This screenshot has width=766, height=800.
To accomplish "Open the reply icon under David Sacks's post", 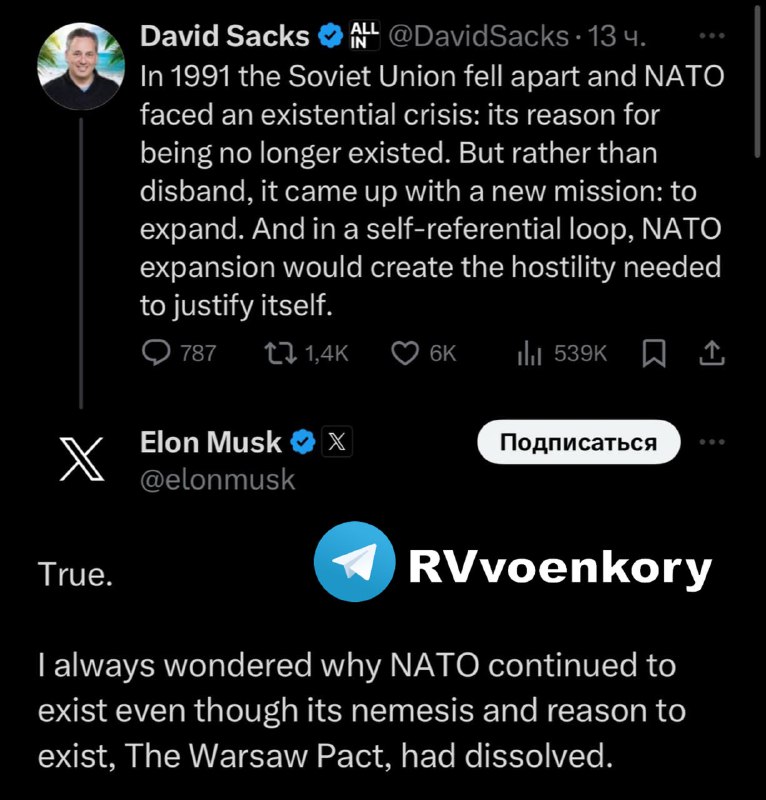I will click(x=159, y=352).
